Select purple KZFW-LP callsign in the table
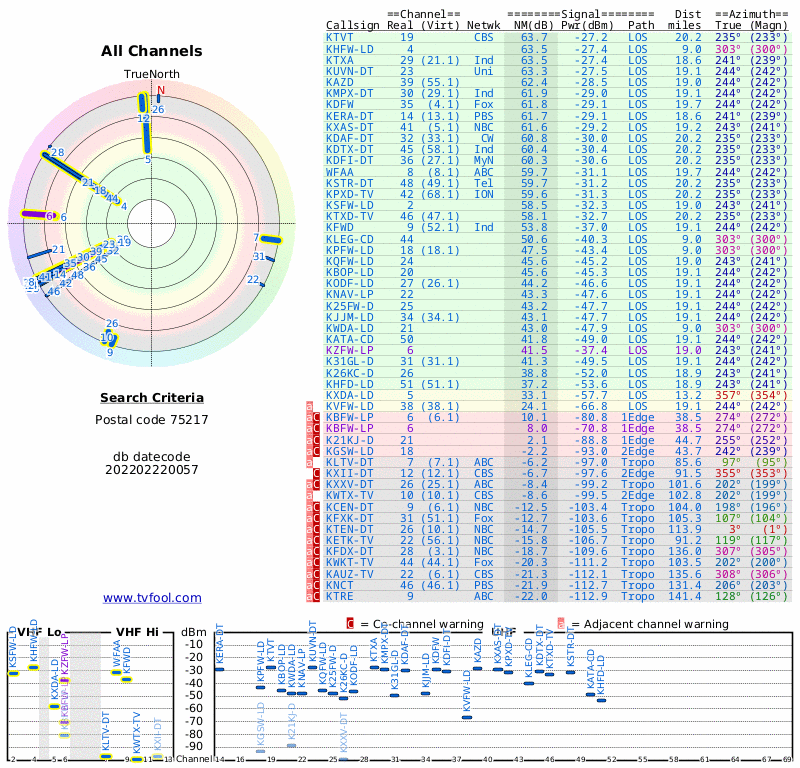Screen dimensions: 800x768 click(349, 351)
